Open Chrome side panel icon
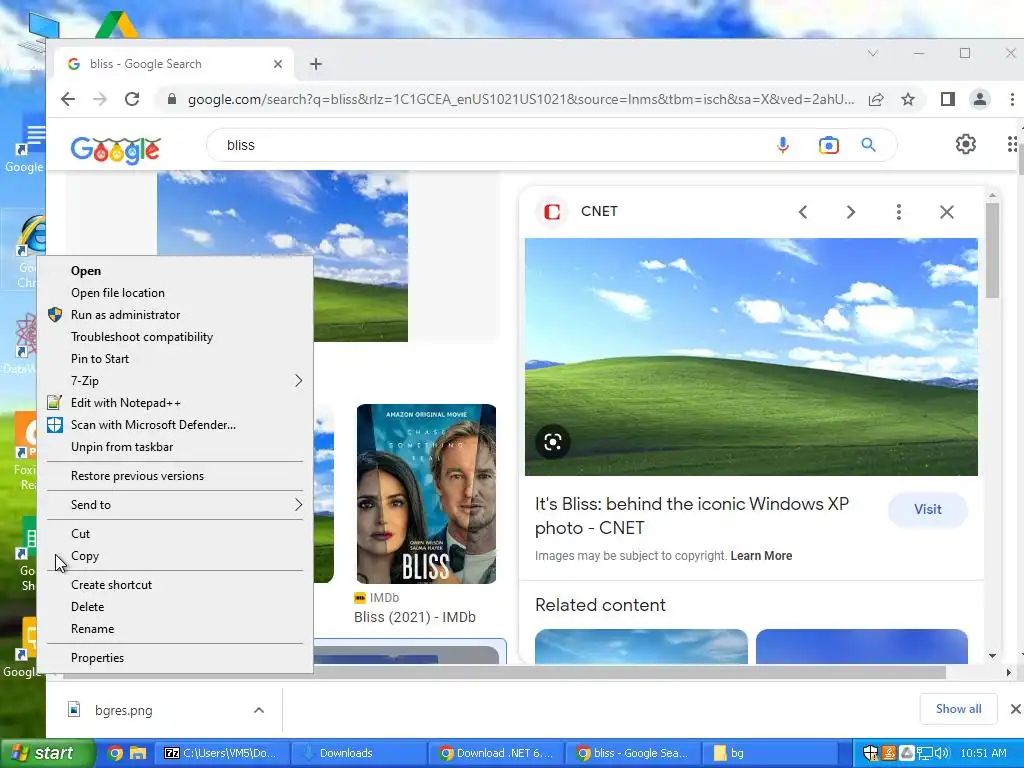The width and height of the screenshot is (1024, 768). (x=948, y=99)
